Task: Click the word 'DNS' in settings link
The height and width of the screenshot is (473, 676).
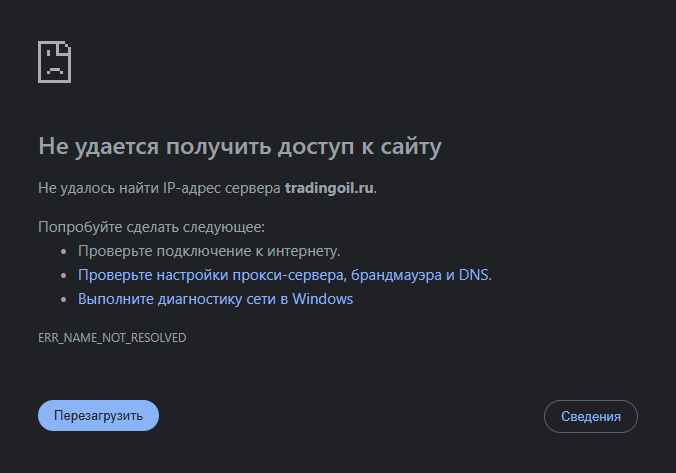Action: click(x=473, y=275)
